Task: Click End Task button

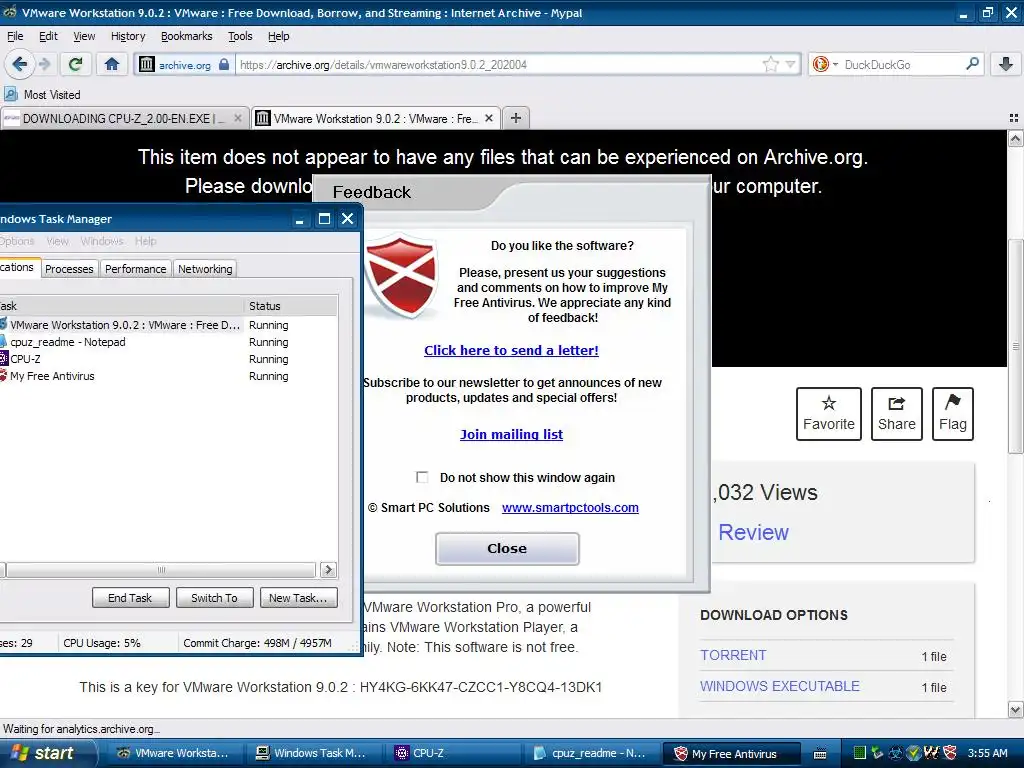Action: pyautogui.click(x=130, y=598)
